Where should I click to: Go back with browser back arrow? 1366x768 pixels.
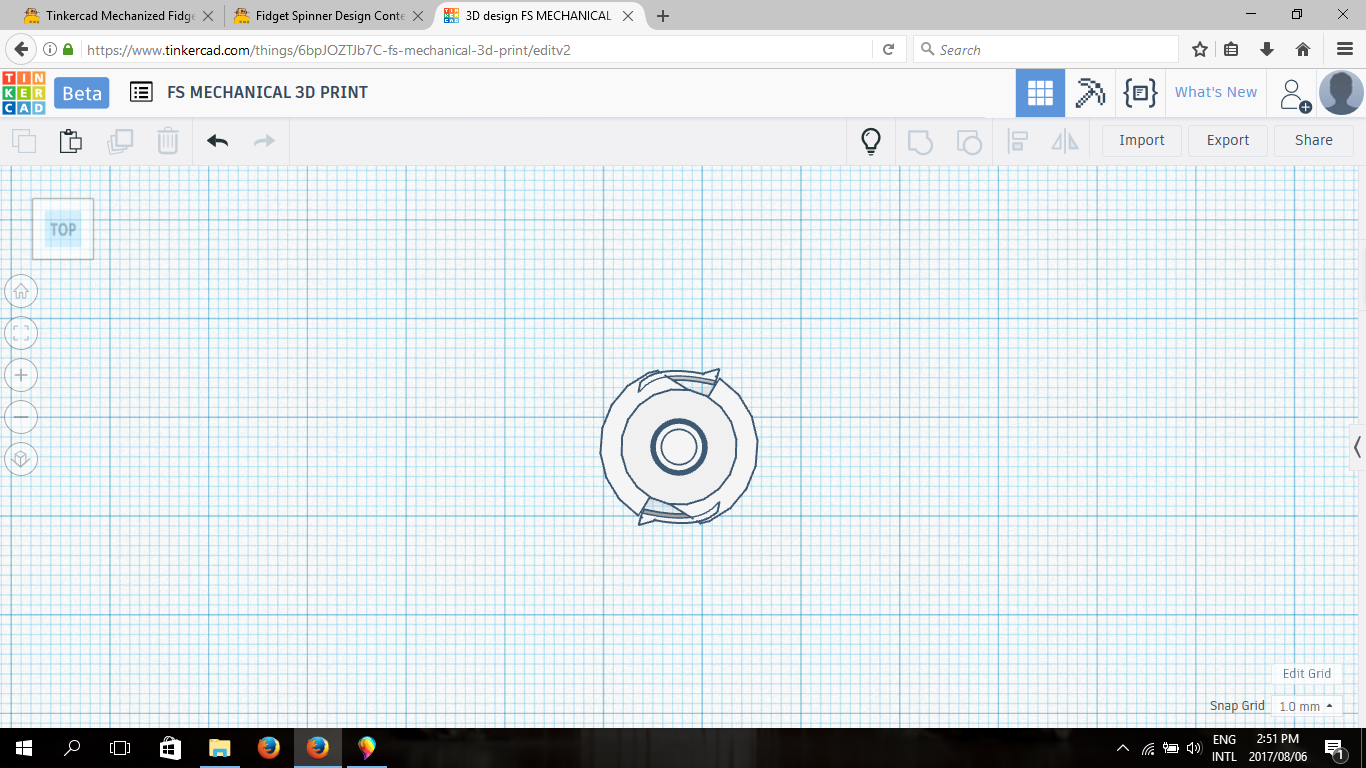click(x=20, y=49)
